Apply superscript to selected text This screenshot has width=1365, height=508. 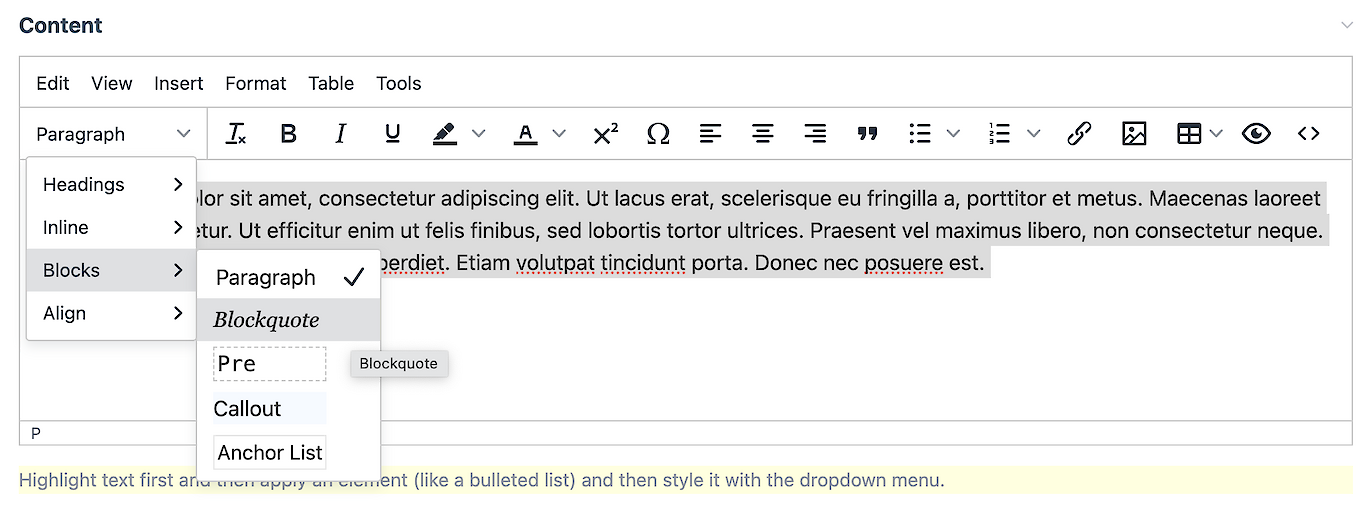(x=605, y=134)
